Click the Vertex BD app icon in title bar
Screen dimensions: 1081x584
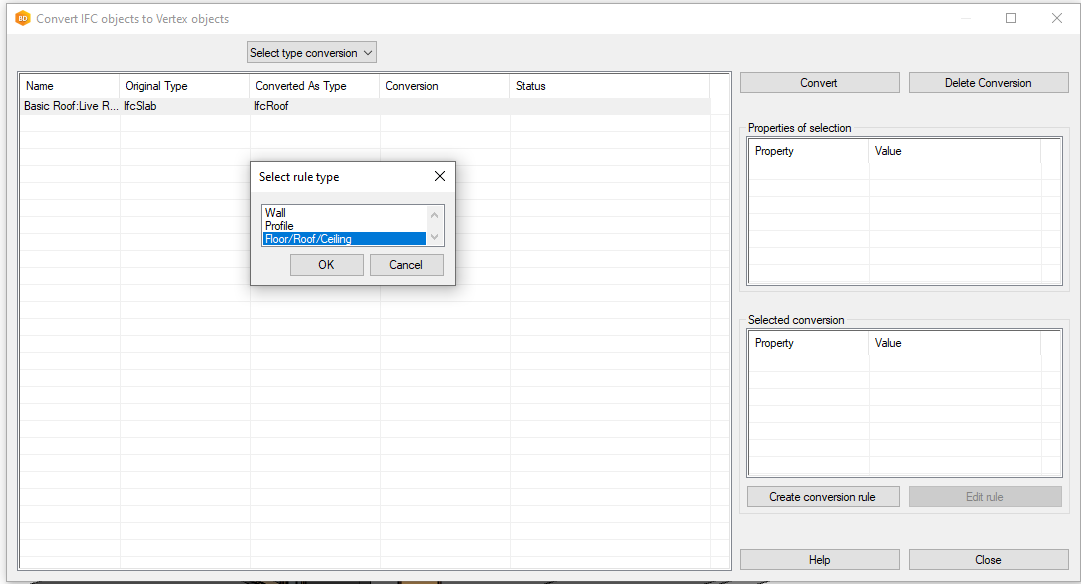click(23, 18)
